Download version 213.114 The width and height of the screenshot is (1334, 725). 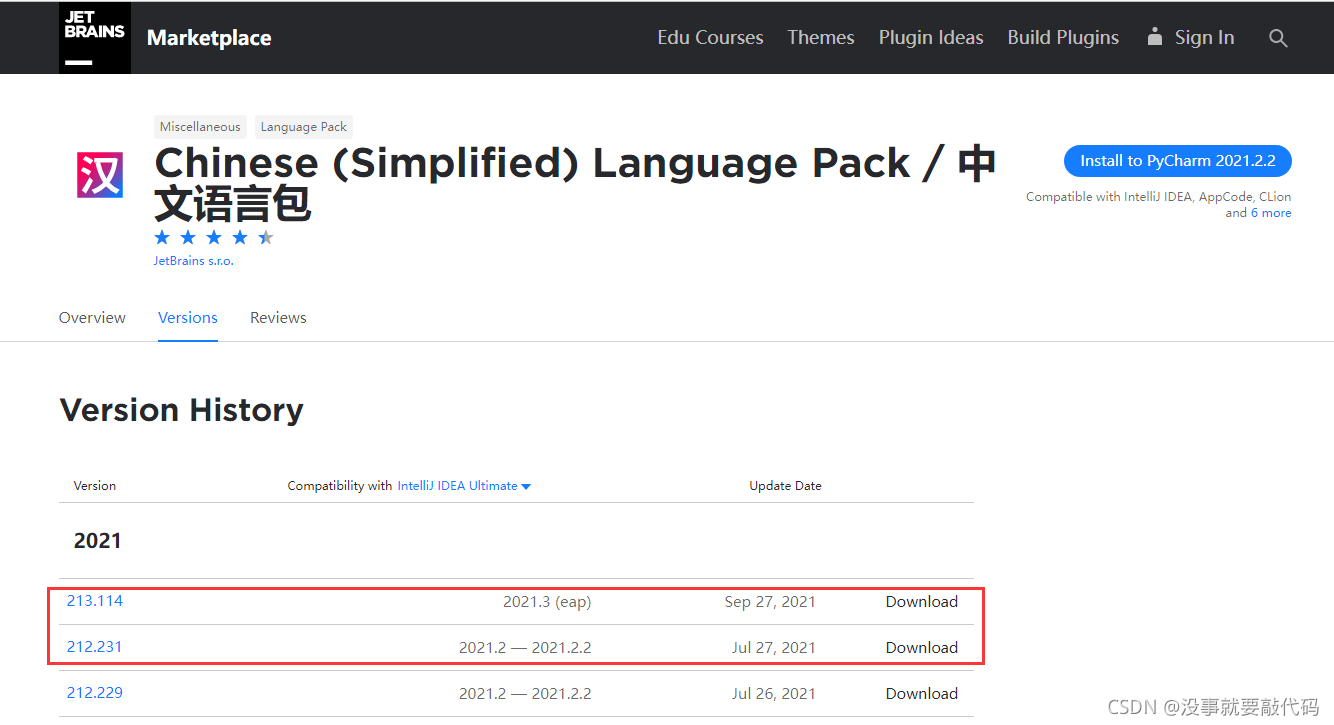point(921,601)
